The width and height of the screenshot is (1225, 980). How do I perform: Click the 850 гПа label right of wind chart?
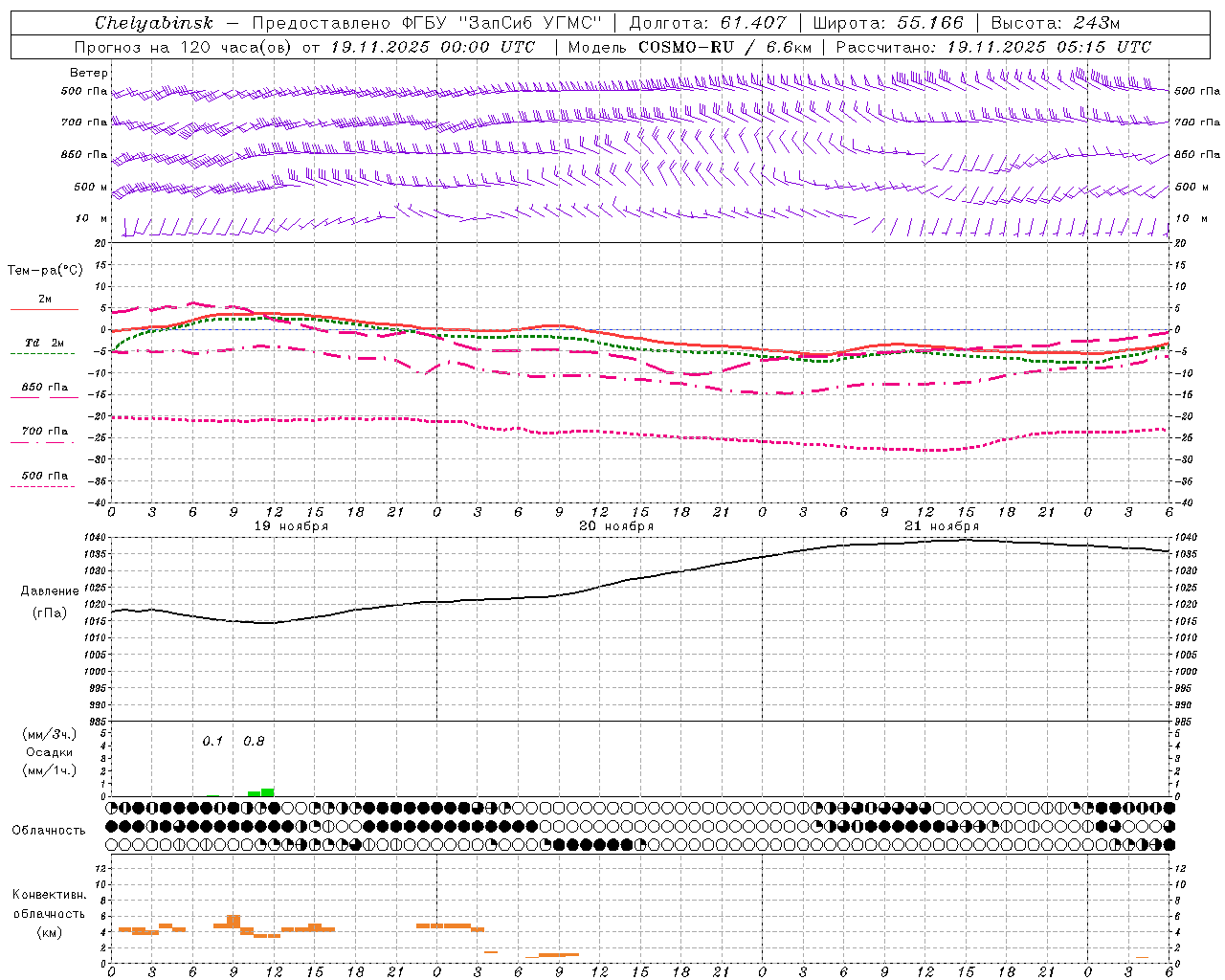[x=1197, y=154]
